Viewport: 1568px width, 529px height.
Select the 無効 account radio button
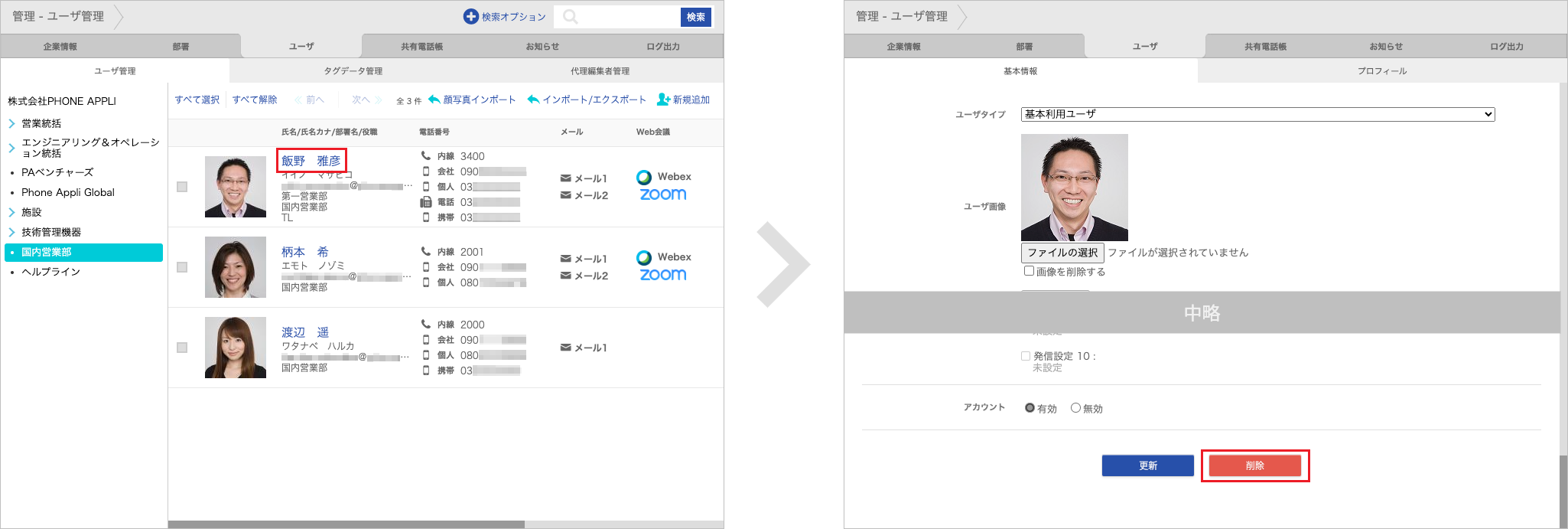coord(1075,408)
